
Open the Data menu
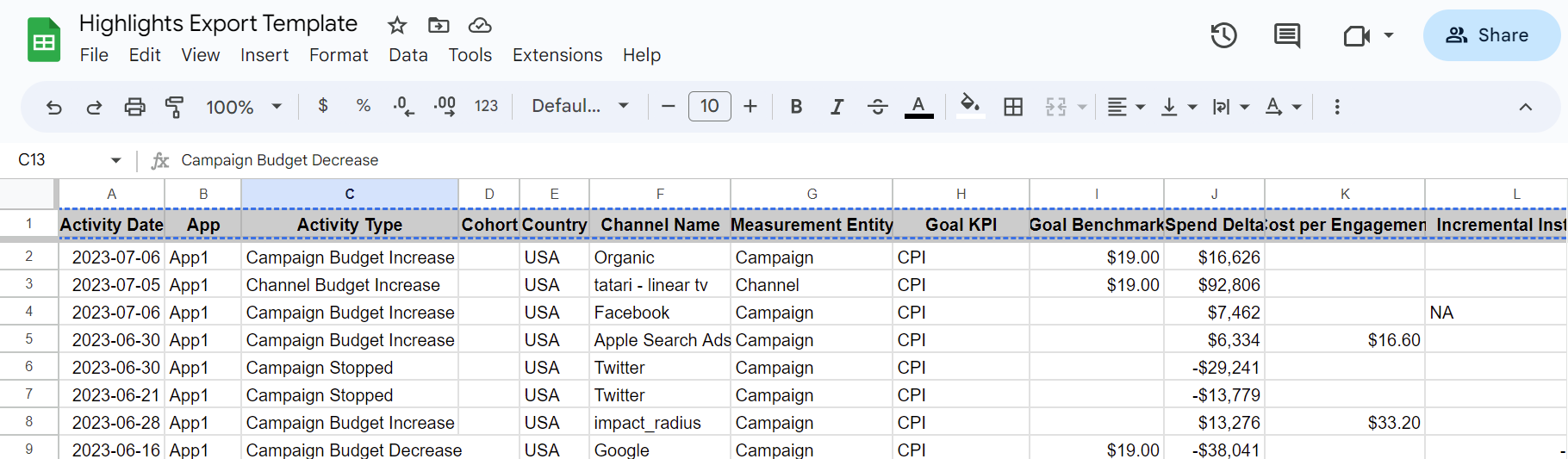coord(408,55)
